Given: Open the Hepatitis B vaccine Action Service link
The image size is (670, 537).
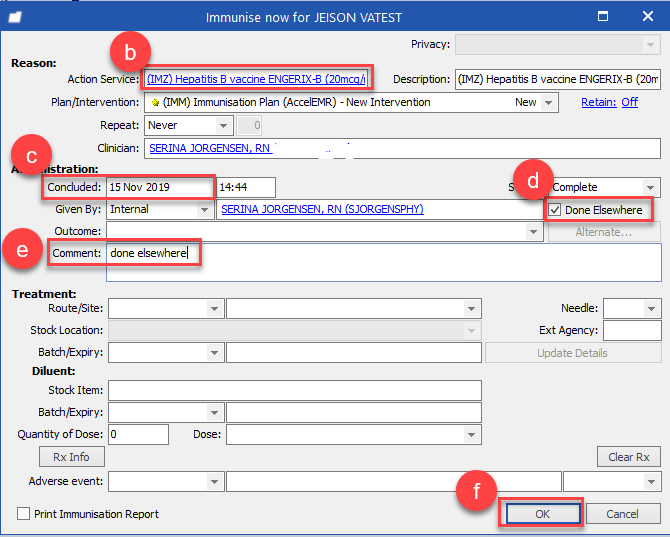Looking at the screenshot, I should pos(256,79).
